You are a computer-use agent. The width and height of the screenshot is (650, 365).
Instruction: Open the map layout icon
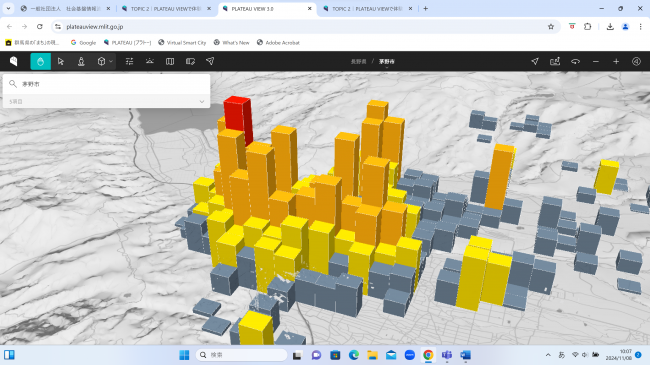170,61
